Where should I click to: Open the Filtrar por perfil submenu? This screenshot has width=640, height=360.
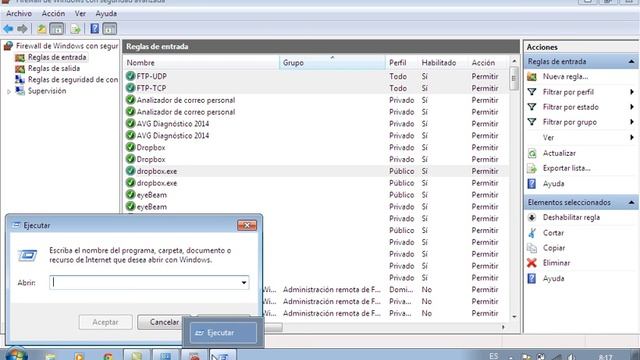[x=568, y=92]
